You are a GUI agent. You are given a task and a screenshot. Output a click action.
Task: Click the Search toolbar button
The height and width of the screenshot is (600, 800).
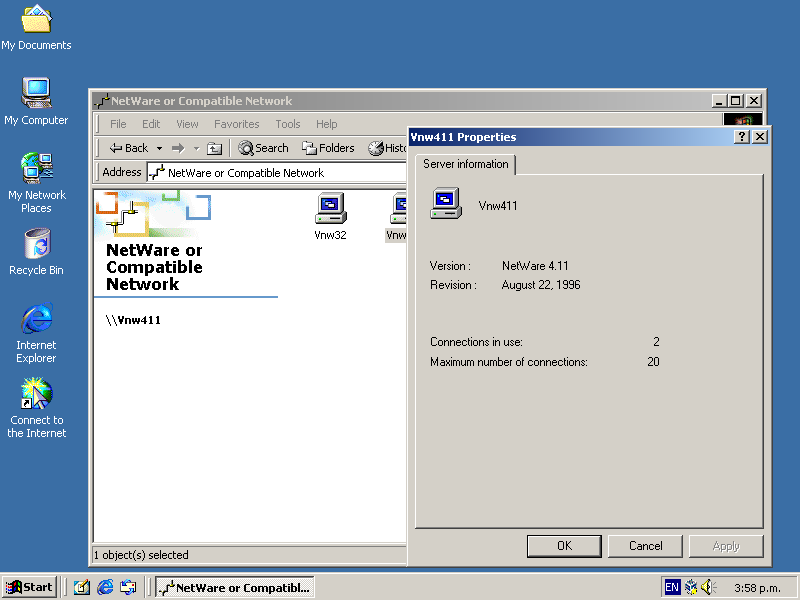click(263, 148)
